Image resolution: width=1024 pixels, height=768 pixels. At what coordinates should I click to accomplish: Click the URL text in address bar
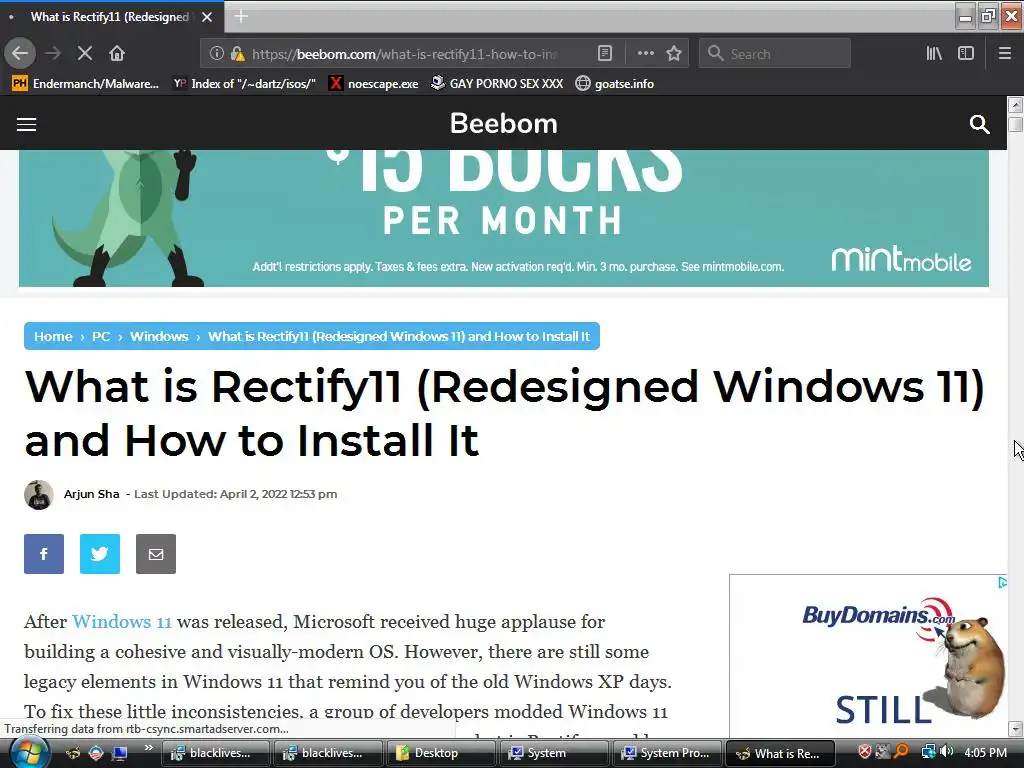[x=405, y=54]
